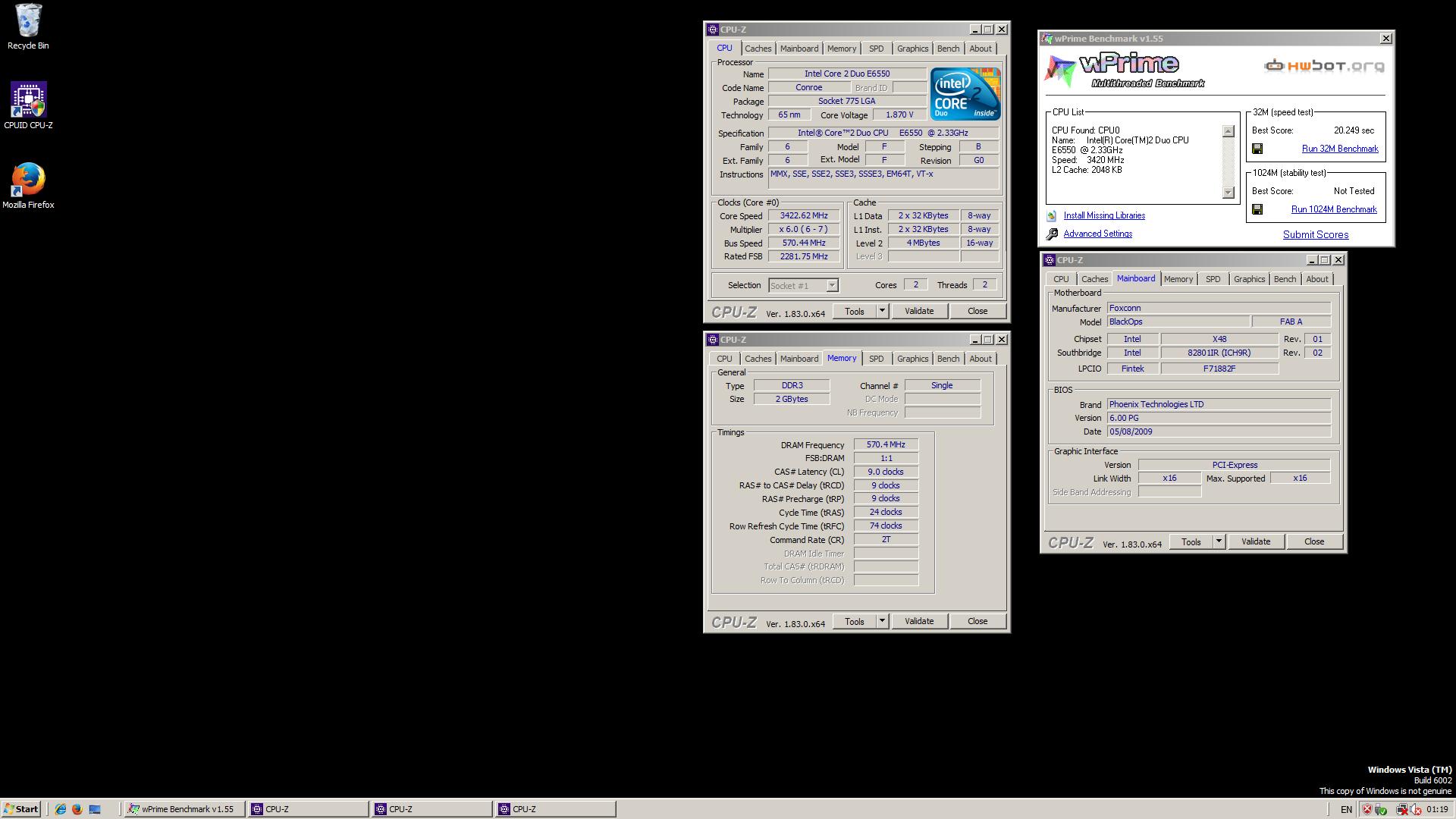
Task: Click the Core Voltage value 1.870 V
Action: [x=899, y=115]
